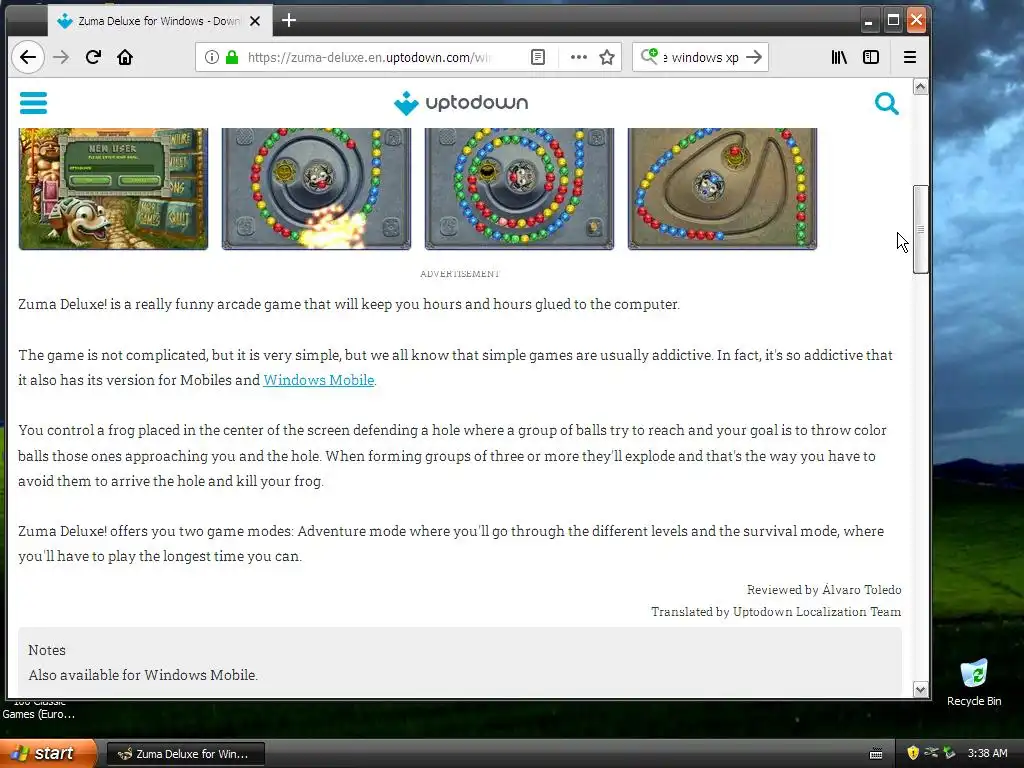The width and height of the screenshot is (1024, 768).
Task: Click the green secure connection padlock
Action: click(x=232, y=57)
